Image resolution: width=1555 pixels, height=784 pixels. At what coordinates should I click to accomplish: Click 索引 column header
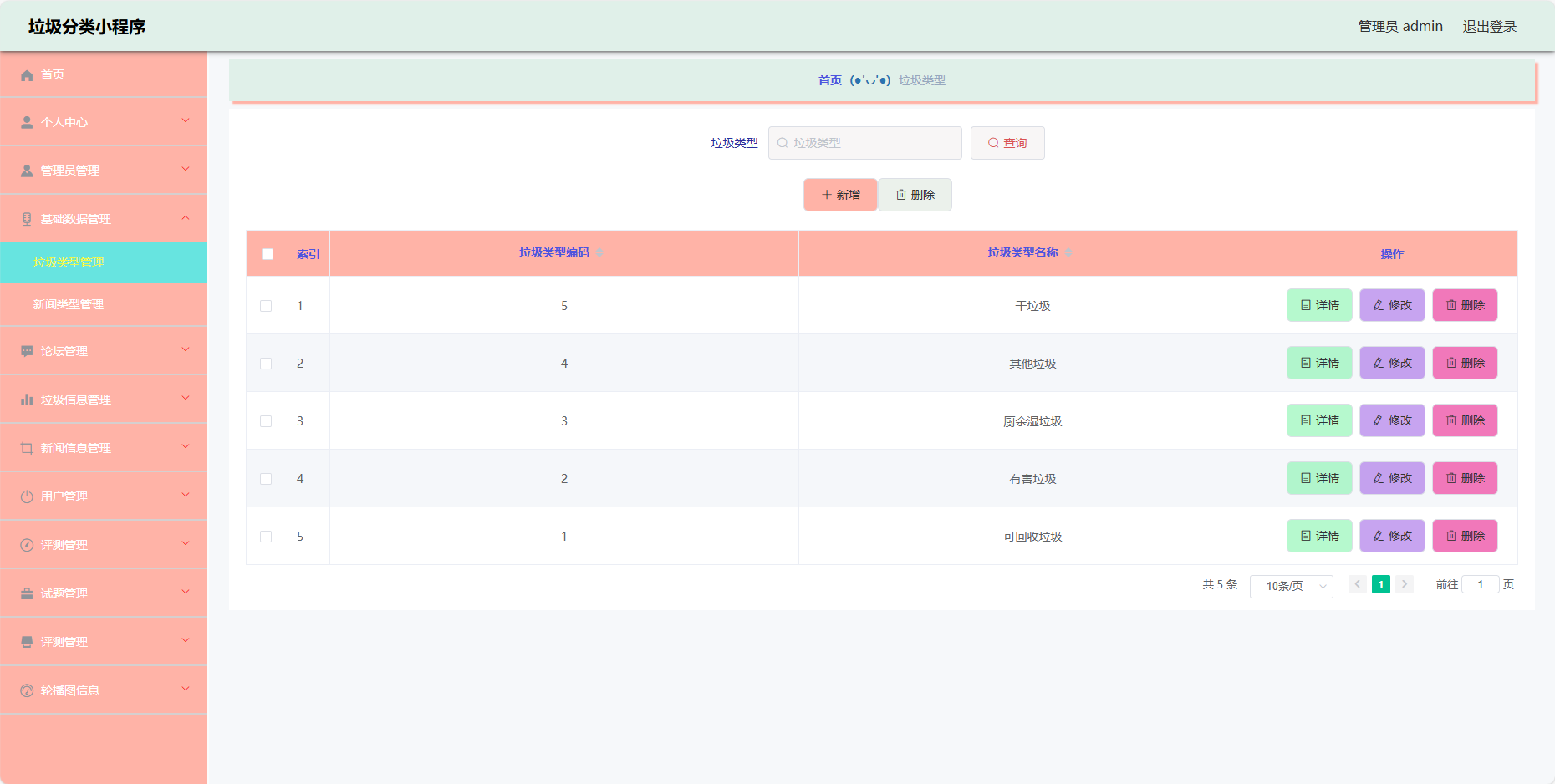coord(308,254)
